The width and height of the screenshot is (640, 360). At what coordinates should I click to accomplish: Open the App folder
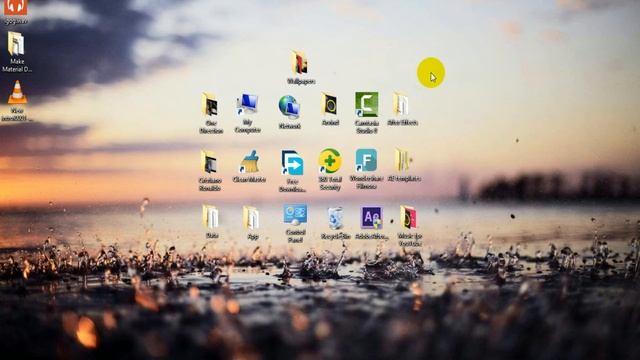coord(251,218)
